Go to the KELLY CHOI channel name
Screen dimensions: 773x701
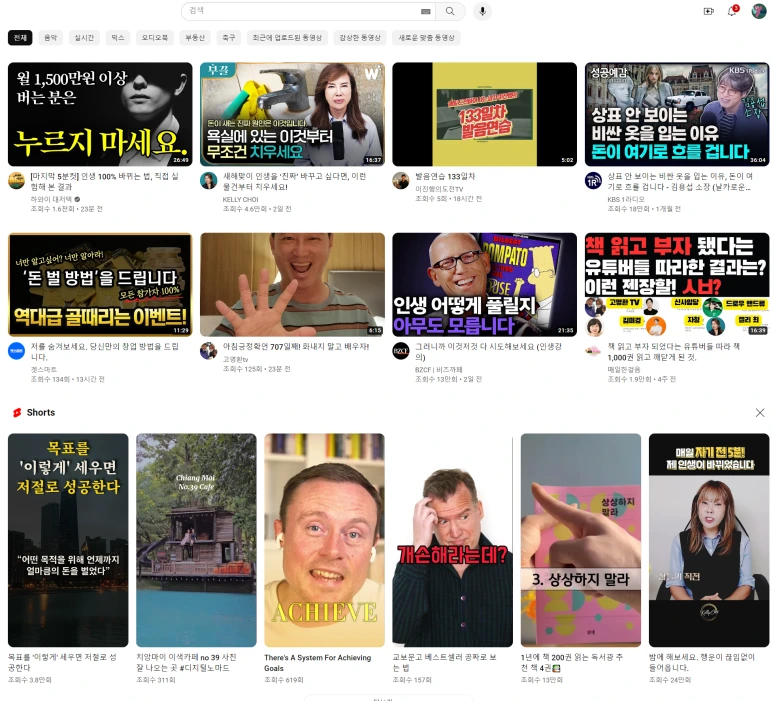[240, 200]
